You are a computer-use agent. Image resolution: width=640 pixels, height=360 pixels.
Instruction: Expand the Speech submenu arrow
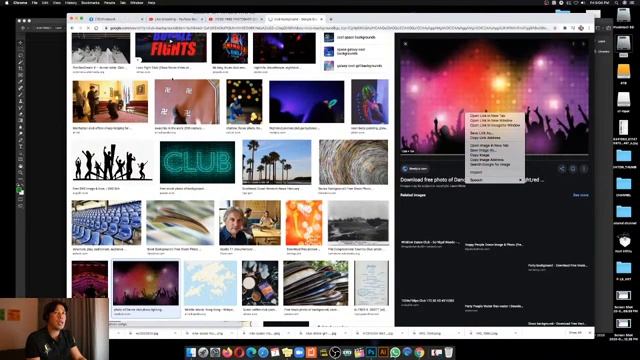(x=520, y=180)
